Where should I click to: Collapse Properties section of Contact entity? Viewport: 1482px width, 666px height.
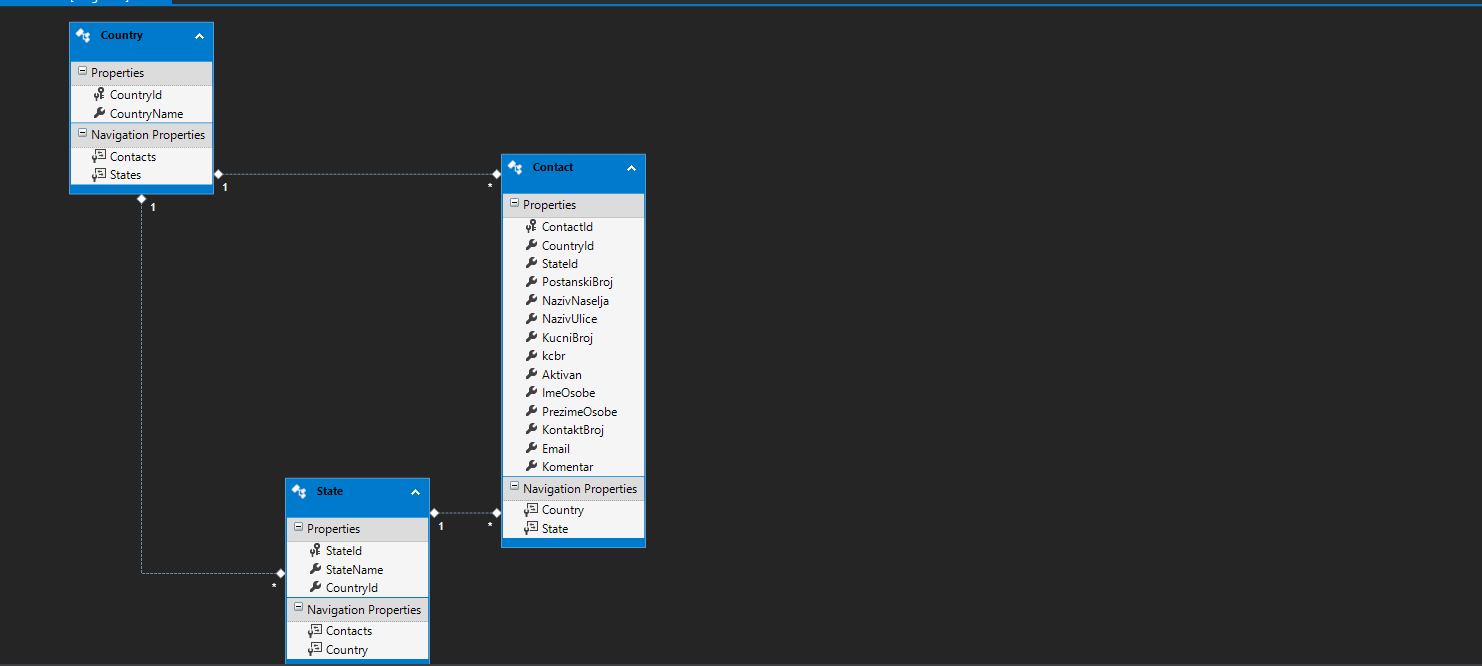tap(514, 204)
